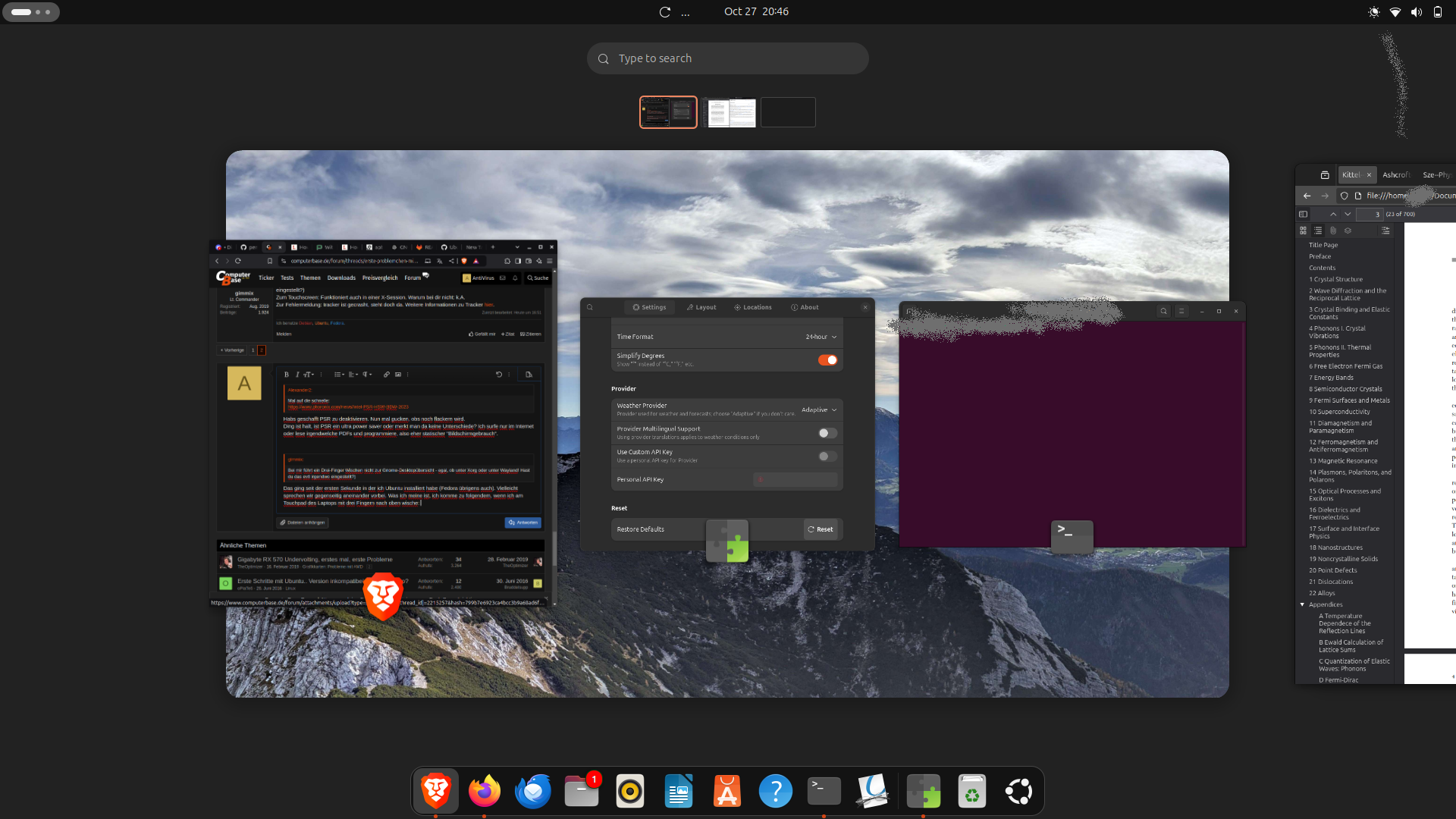The image size is (1456, 819).
Task: Collapse the Appendices outline entry
Action: (1302, 604)
